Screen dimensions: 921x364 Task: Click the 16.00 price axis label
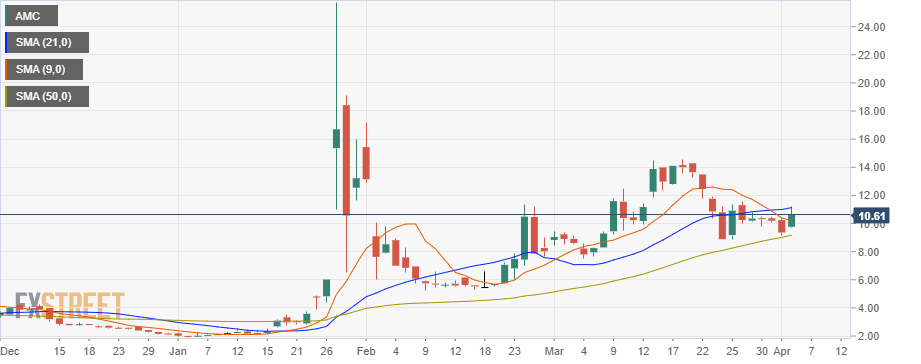pyautogui.click(x=872, y=140)
